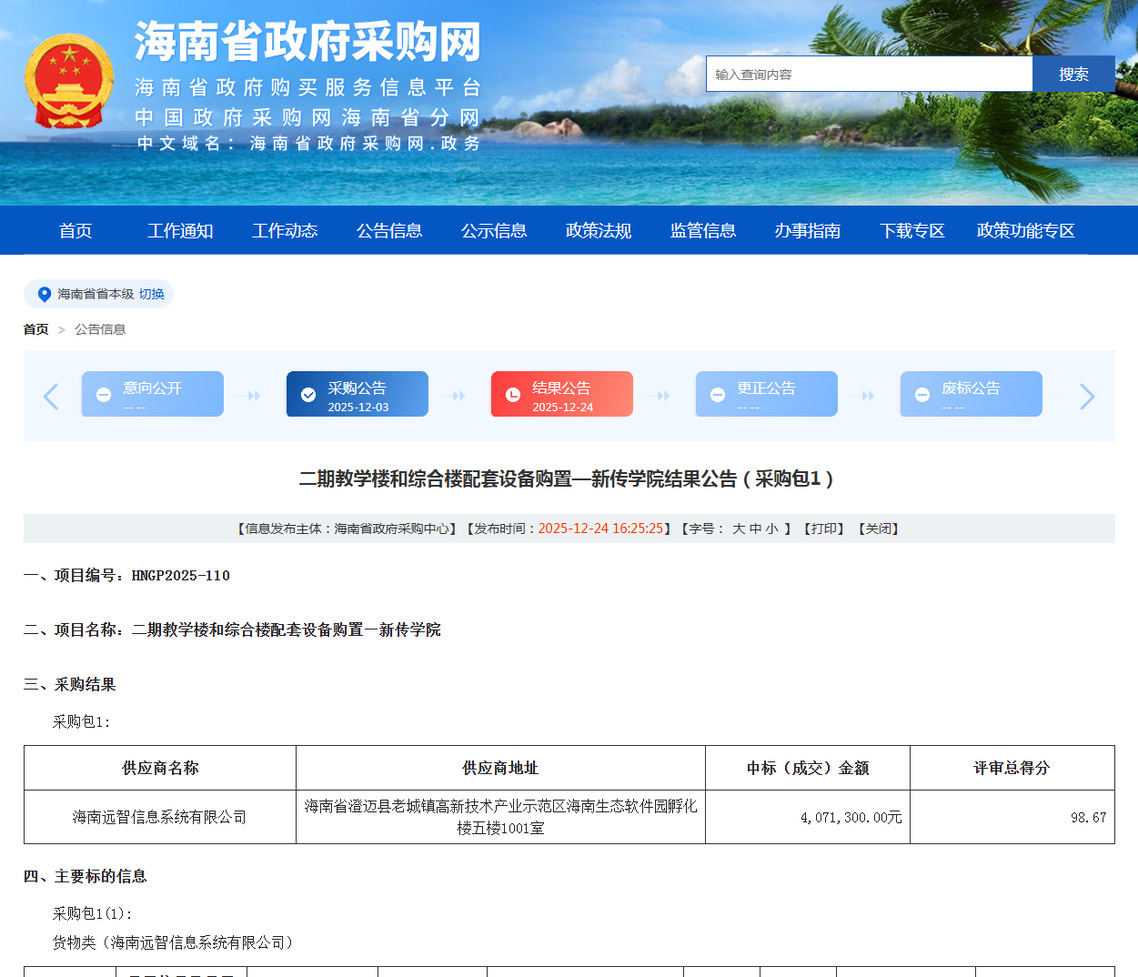
Task: Click the minus icon on 废标公告
Action: coord(922,395)
